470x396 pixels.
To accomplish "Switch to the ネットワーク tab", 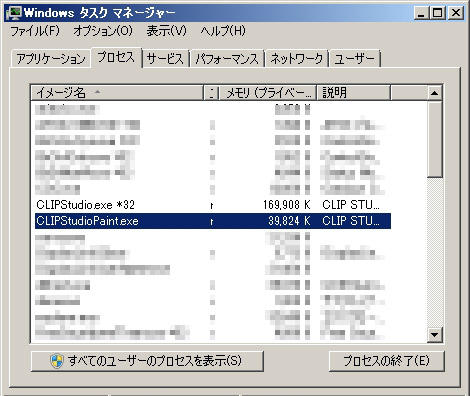I will 297,59.
